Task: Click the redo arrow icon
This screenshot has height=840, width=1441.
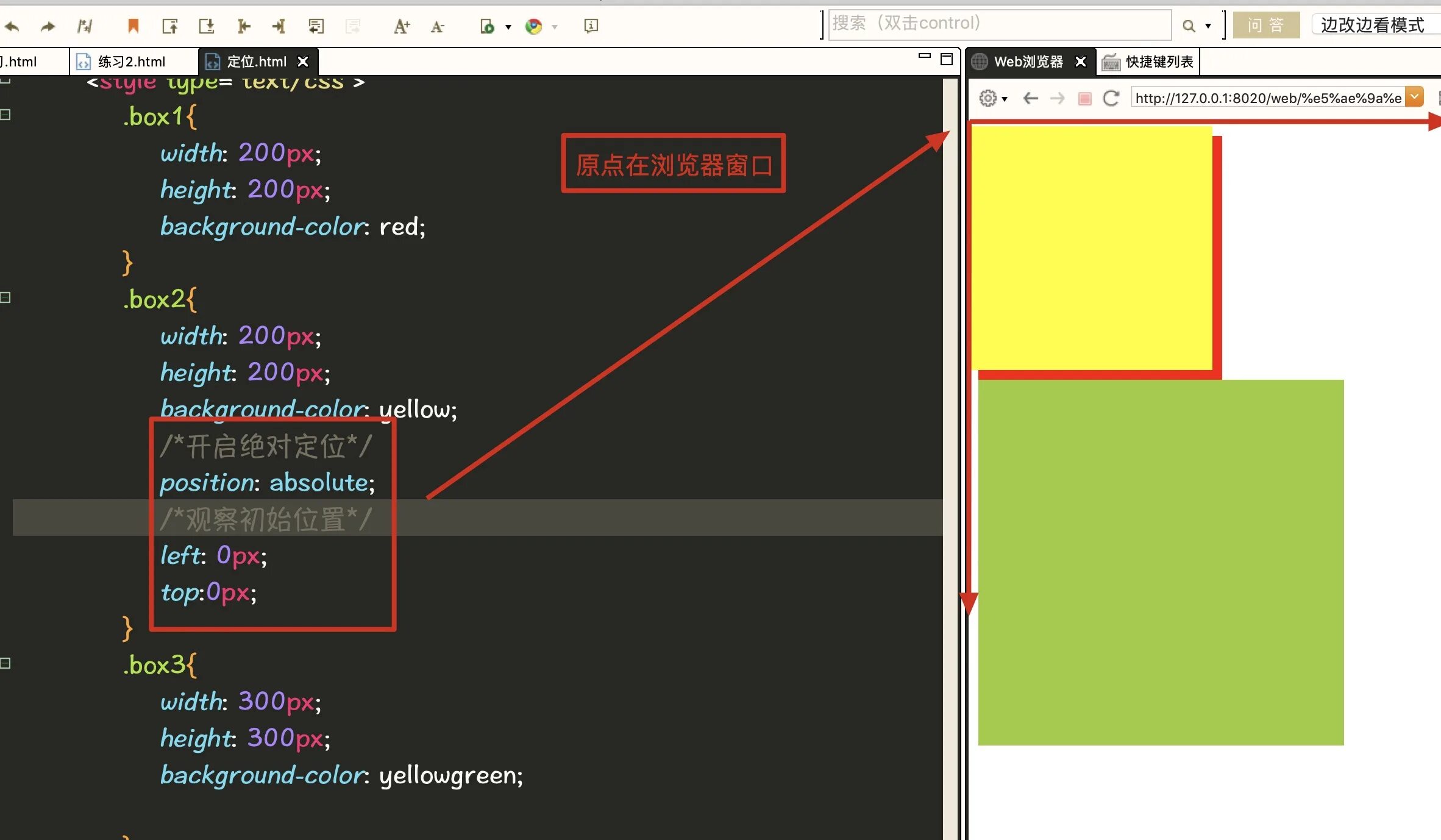Action: [x=48, y=26]
